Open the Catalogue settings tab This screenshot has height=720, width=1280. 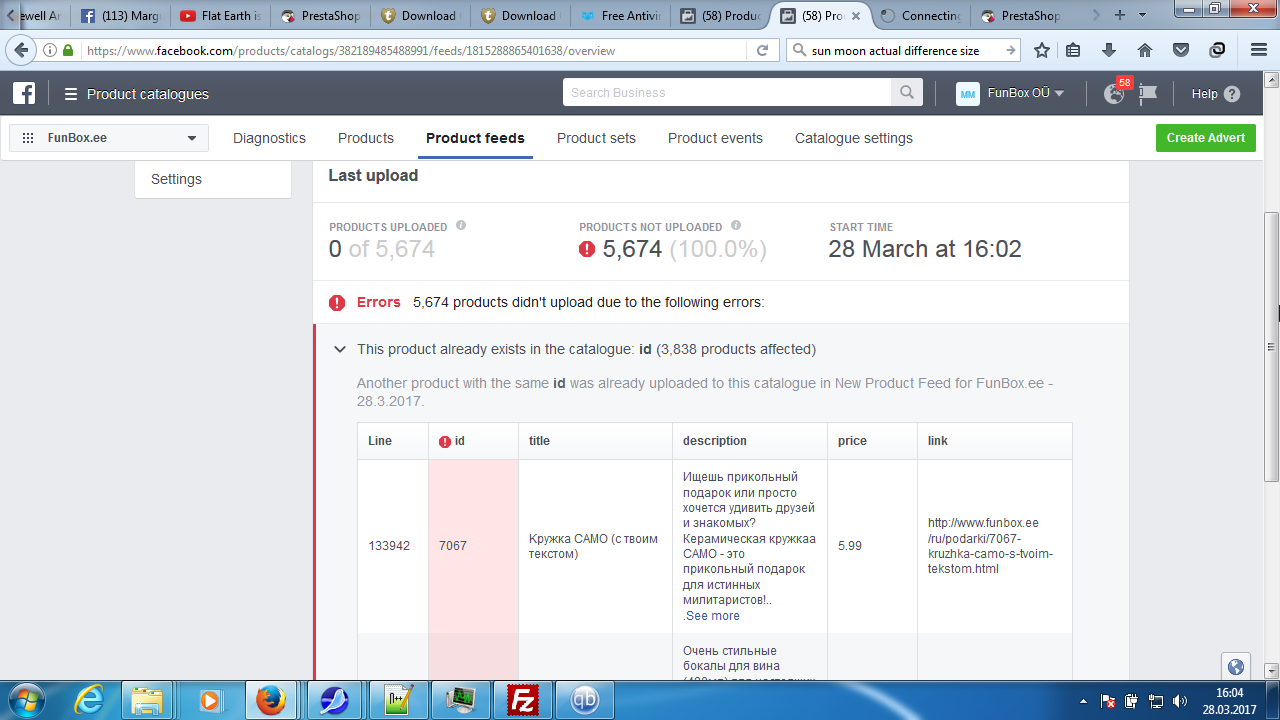tap(854, 138)
